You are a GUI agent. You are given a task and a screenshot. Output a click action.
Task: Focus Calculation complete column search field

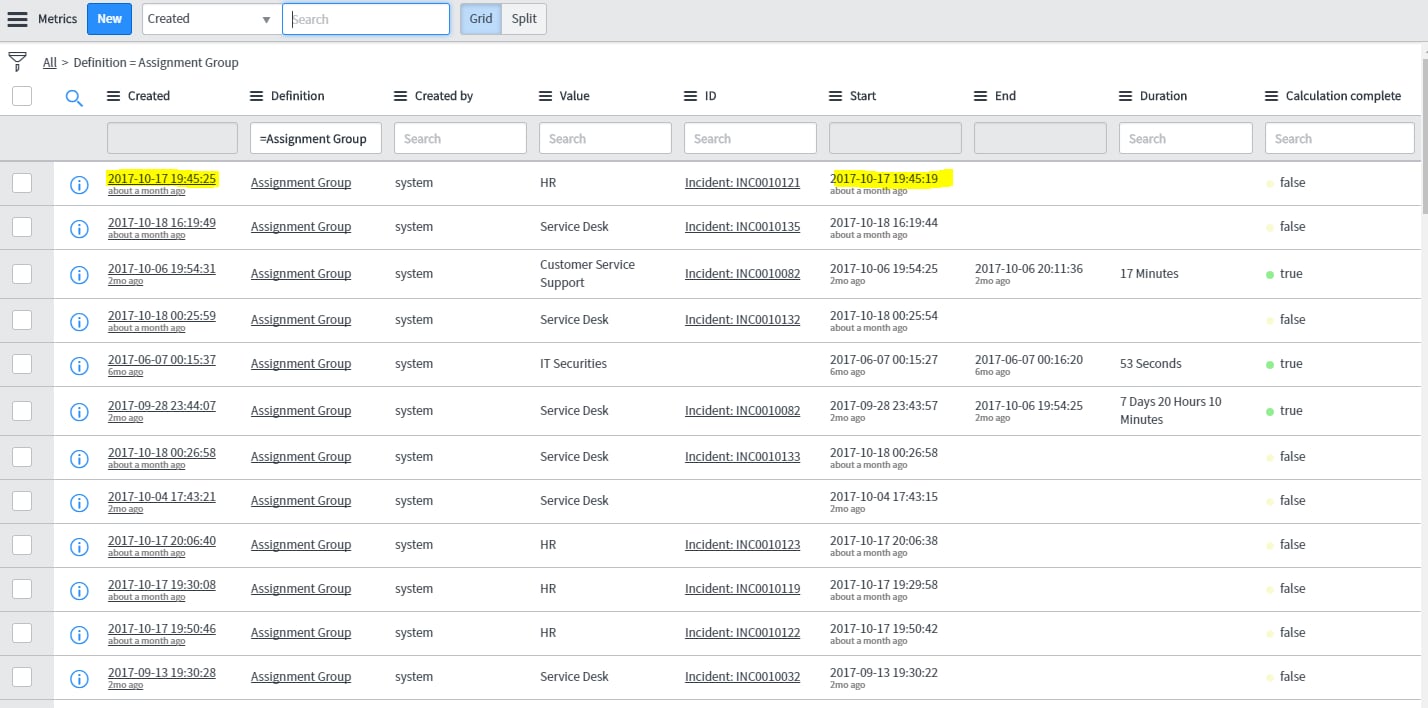tap(1339, 138)
